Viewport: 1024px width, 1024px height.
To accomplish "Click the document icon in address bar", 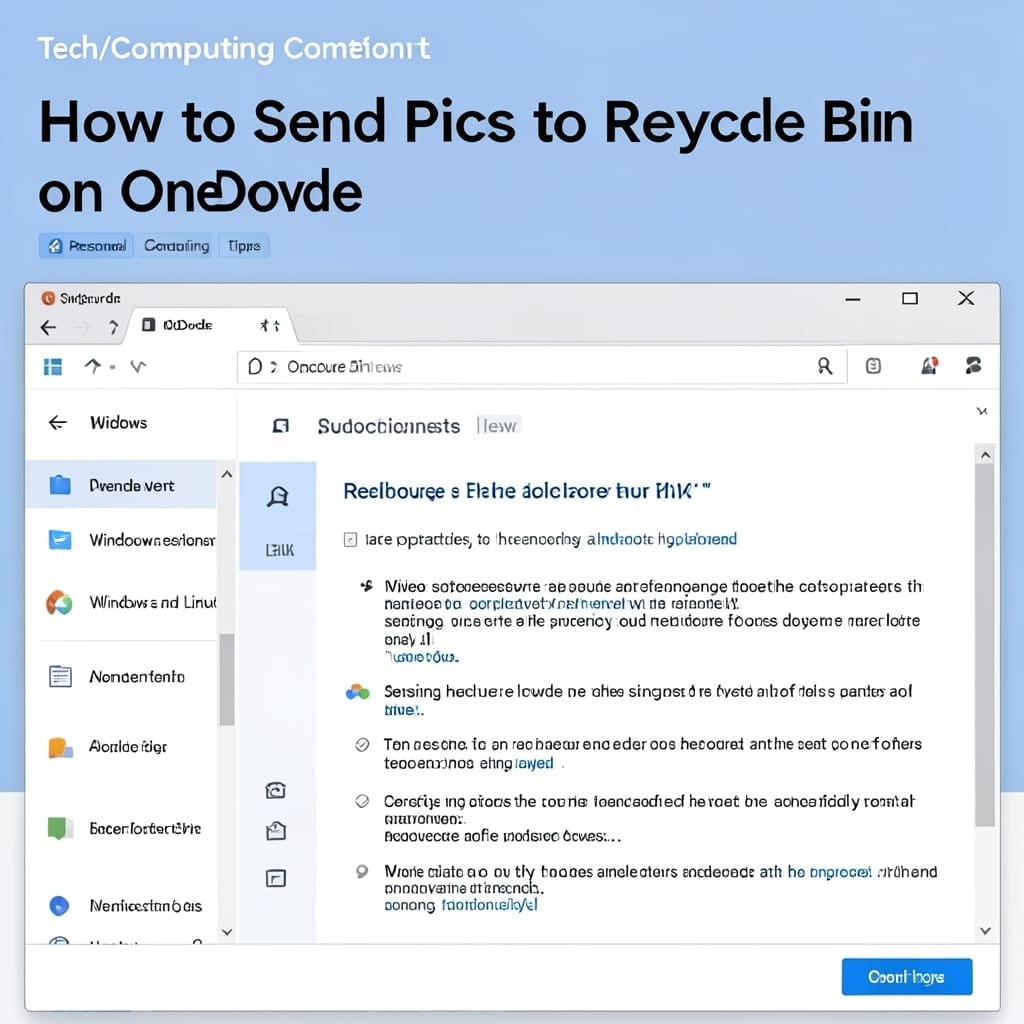I will point(255,366).
